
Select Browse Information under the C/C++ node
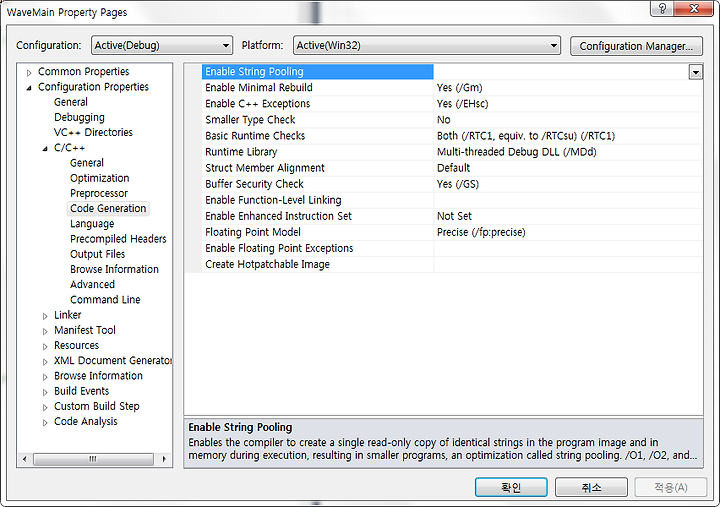pos(114,269)
